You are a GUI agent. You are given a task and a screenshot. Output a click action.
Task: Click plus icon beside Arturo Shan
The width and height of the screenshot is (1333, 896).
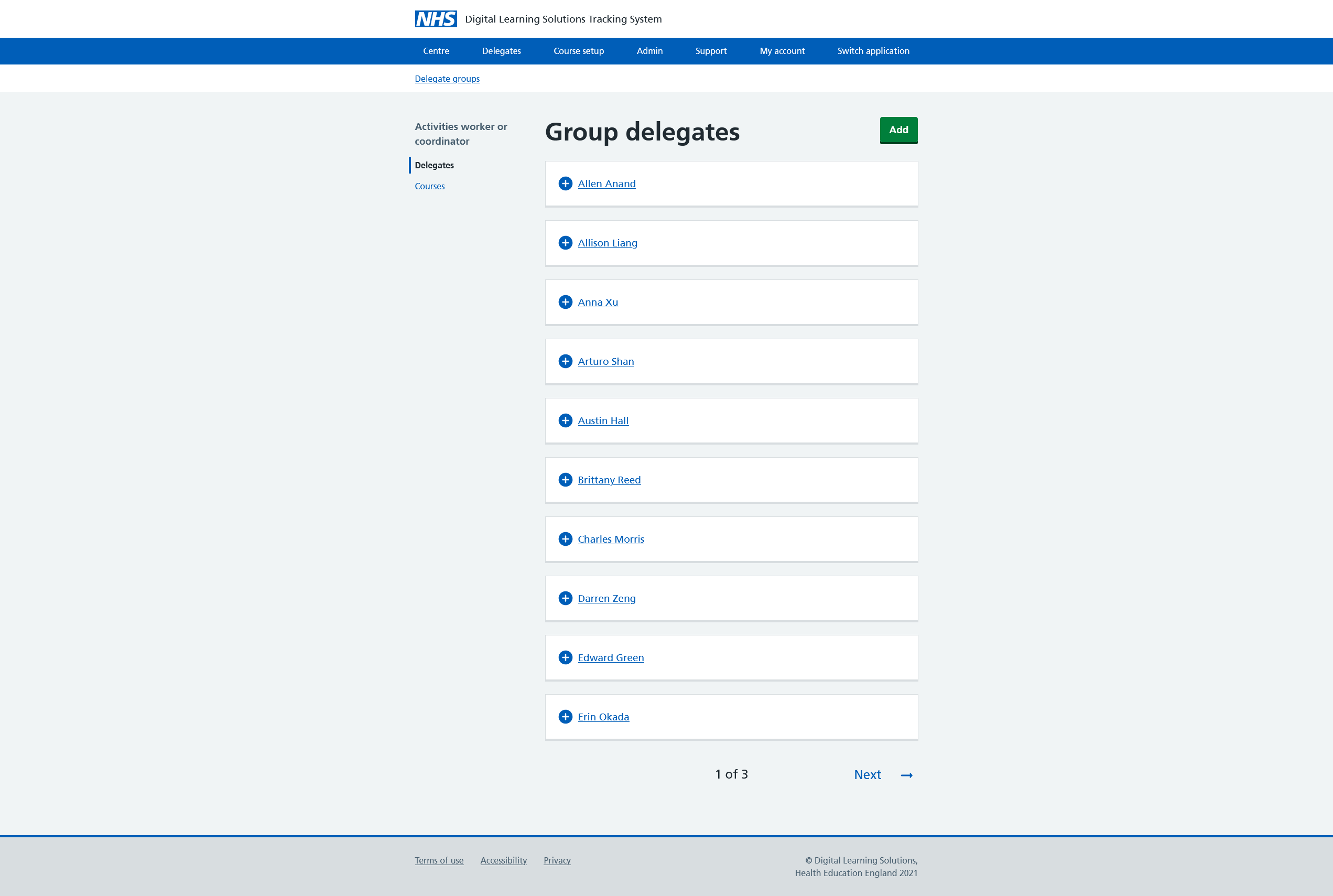(x=565, y=361)
